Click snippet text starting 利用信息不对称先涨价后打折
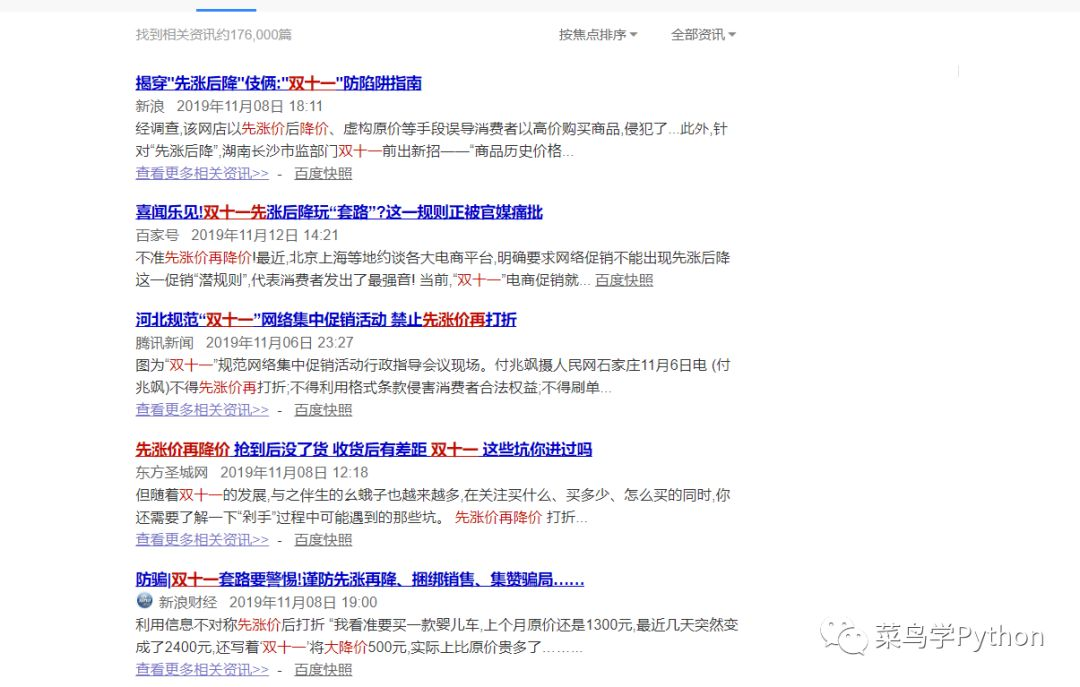1080x687 pixels. (x=437, y=636)
